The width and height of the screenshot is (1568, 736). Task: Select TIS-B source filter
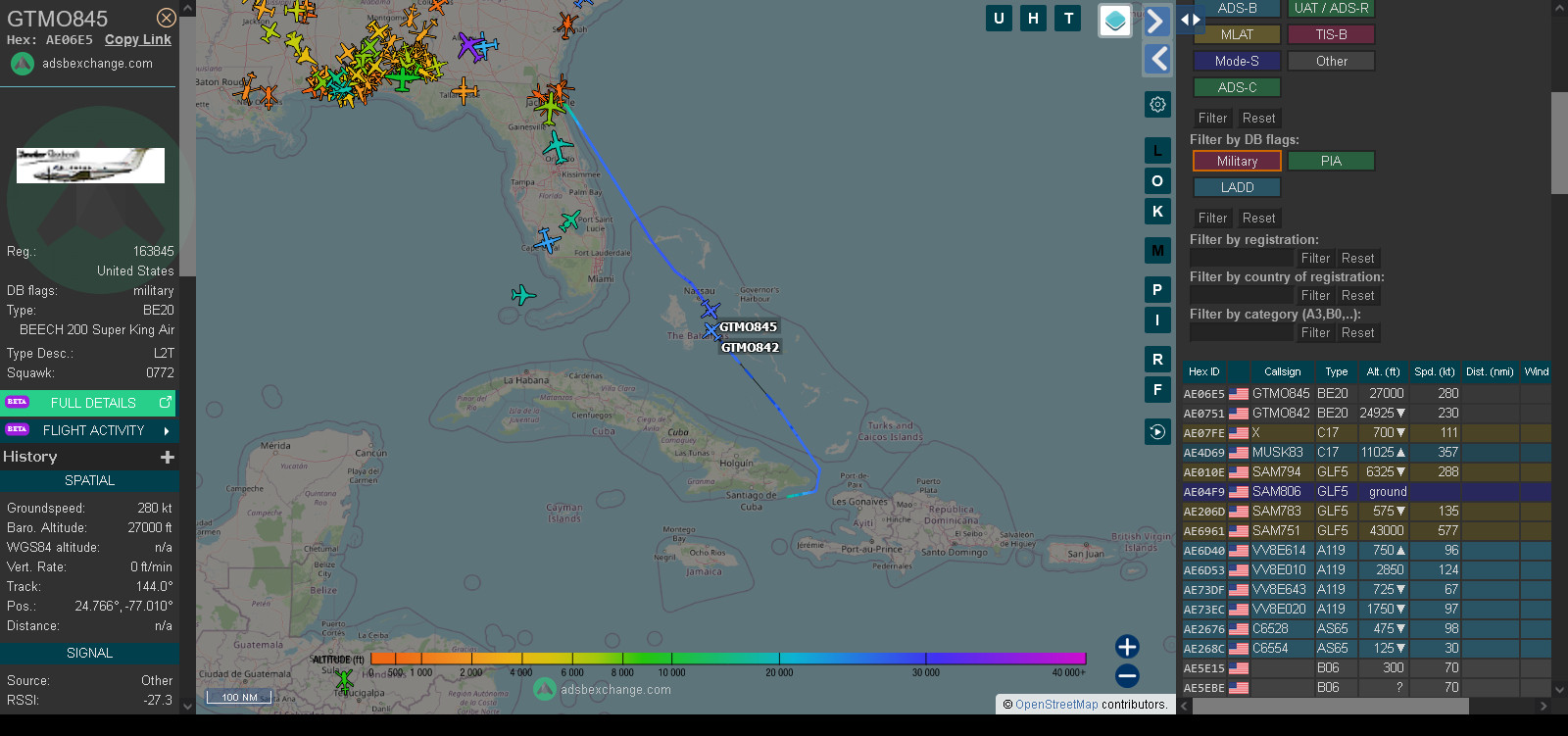click(1331, 34)
